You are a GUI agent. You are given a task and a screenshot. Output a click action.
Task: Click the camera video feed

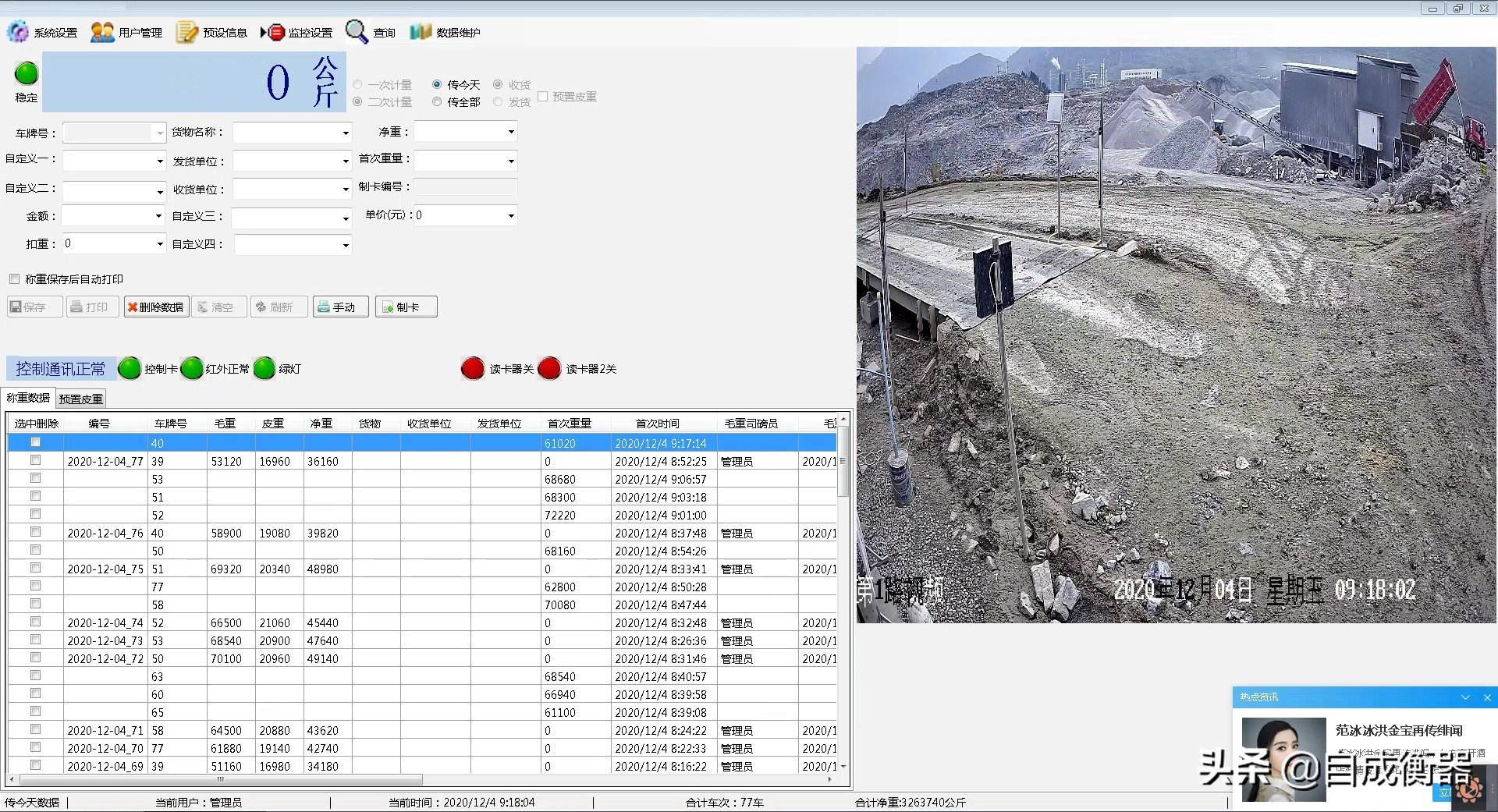1177,335
